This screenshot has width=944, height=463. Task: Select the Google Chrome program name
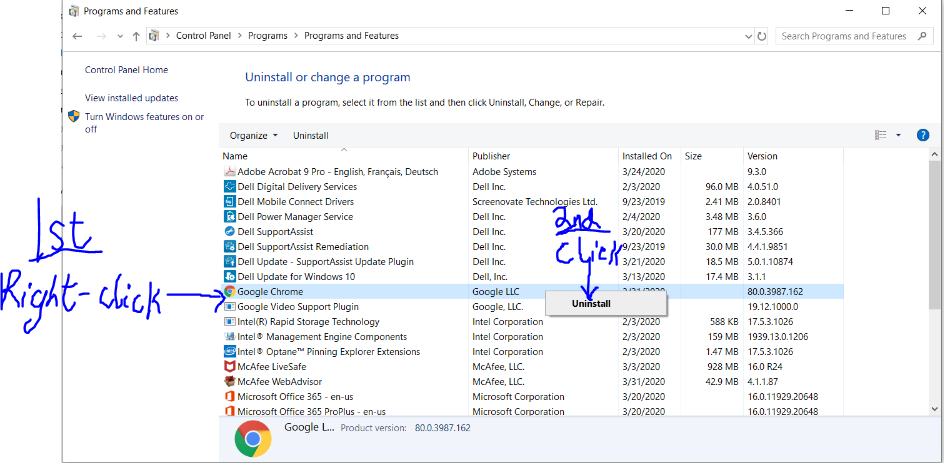tap(270, 292)
